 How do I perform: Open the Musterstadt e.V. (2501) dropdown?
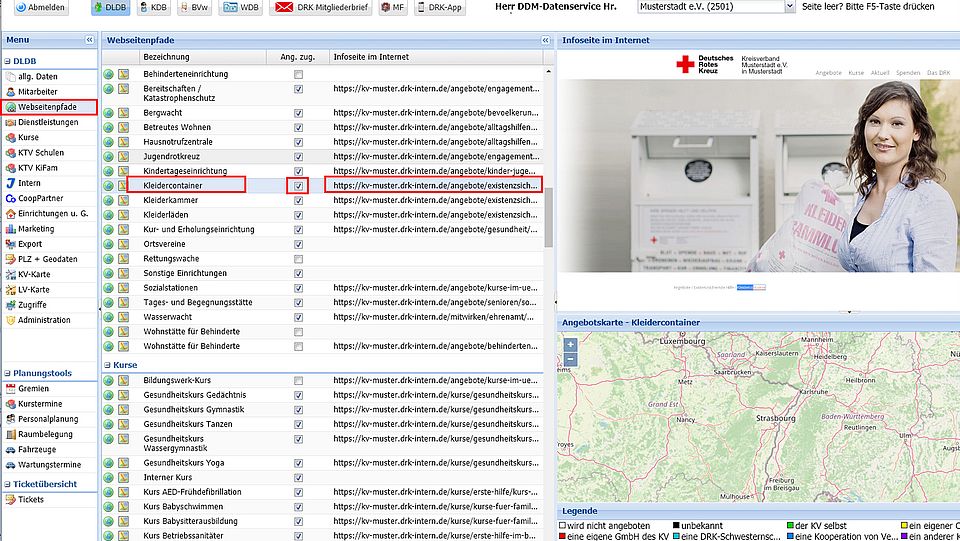coord(788,7)
